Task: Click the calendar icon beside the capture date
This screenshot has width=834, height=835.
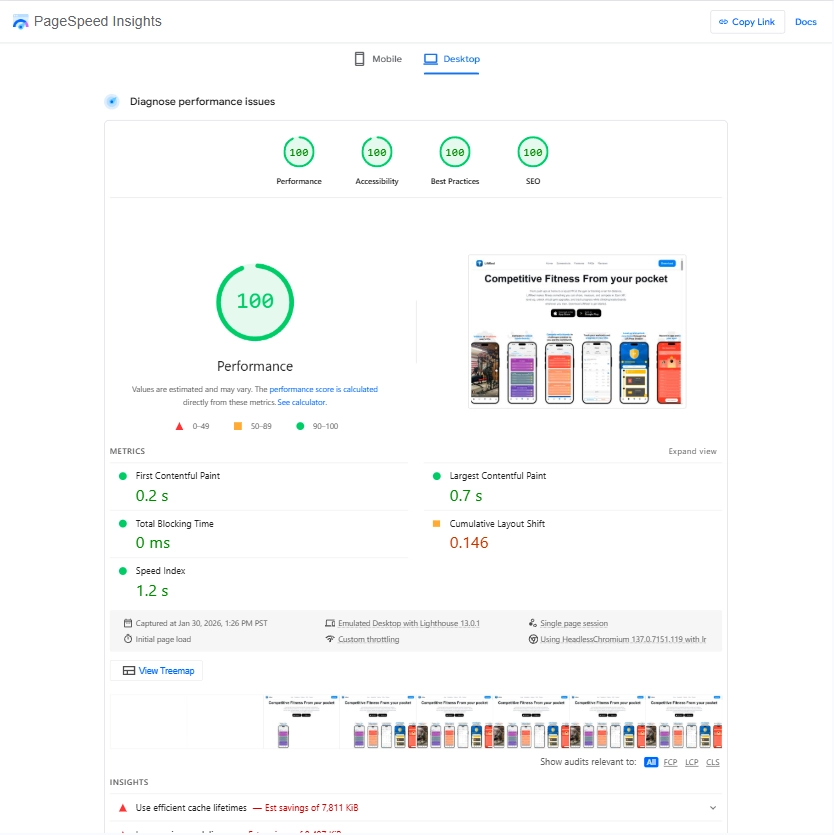Action: (128, 622)
